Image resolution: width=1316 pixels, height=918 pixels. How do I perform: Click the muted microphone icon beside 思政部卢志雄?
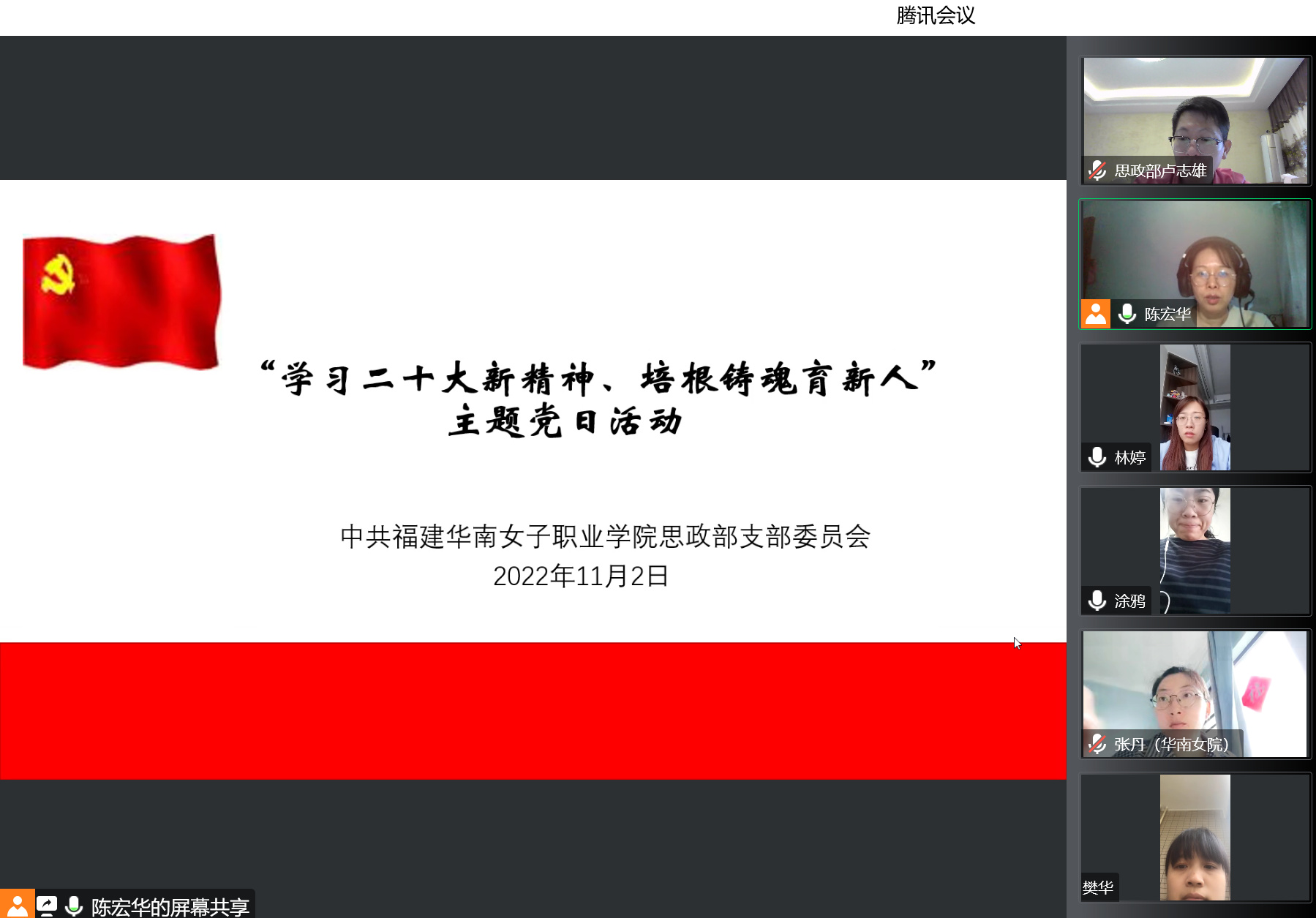tap(1097, 170)
